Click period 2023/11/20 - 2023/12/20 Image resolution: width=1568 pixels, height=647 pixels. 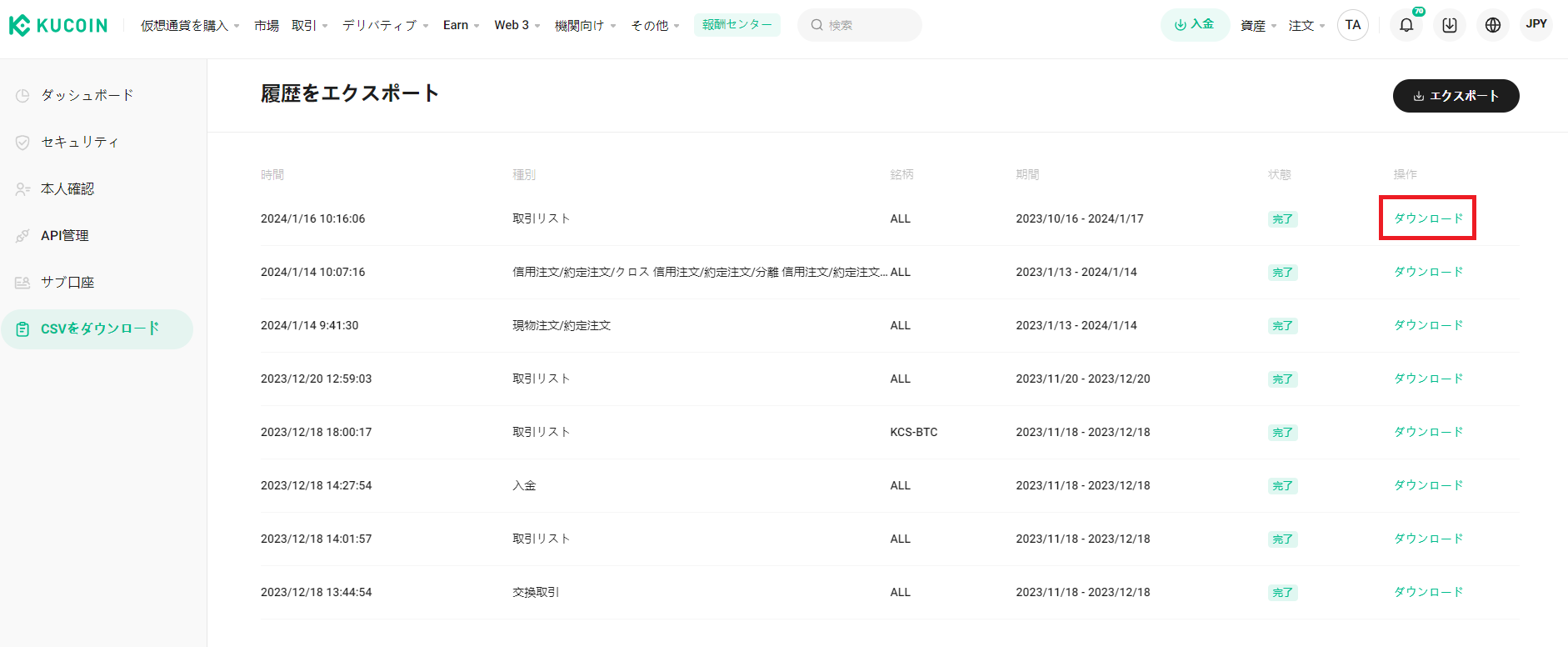click(x=1083, y=379)
